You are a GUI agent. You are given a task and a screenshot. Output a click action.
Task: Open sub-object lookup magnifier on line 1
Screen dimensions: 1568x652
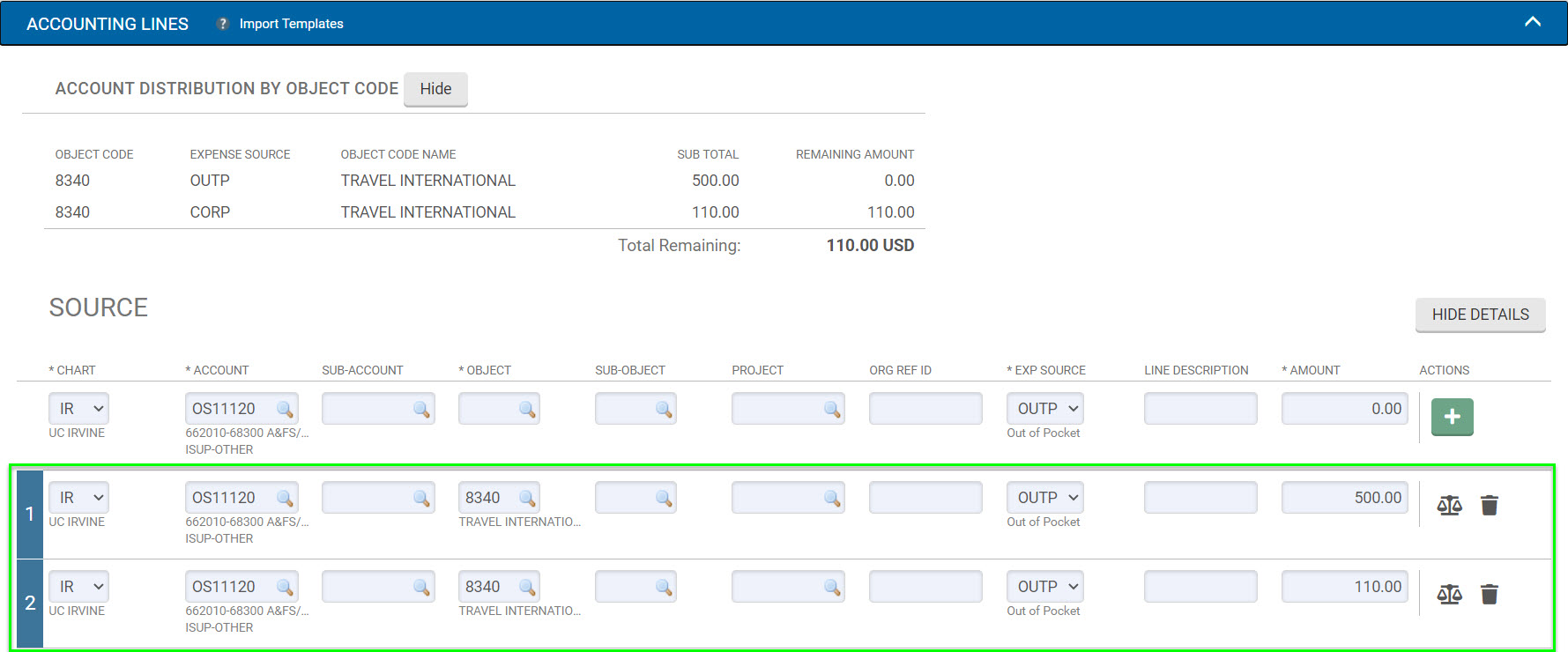tap(664, 498)
